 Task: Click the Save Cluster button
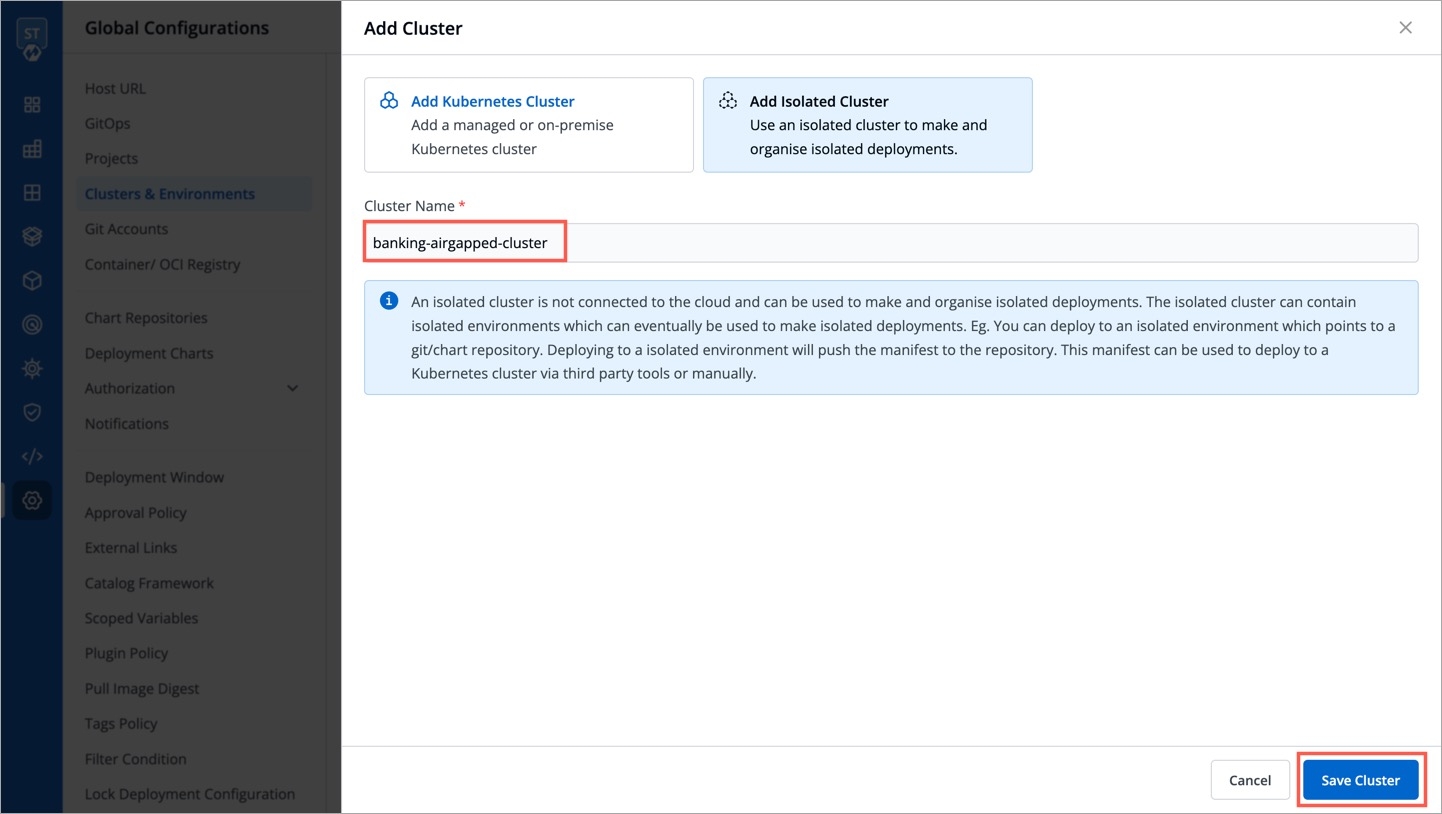1360,780
